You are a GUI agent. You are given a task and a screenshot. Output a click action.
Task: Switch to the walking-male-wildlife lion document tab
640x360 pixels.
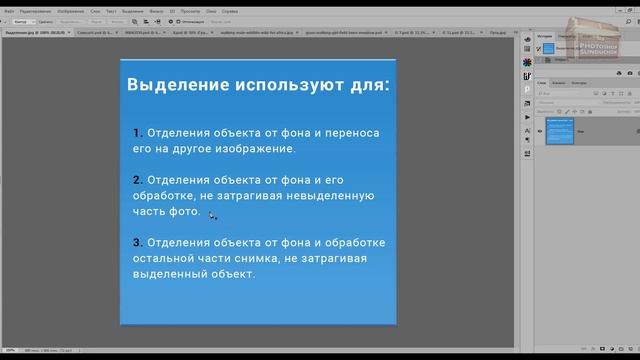257,32
